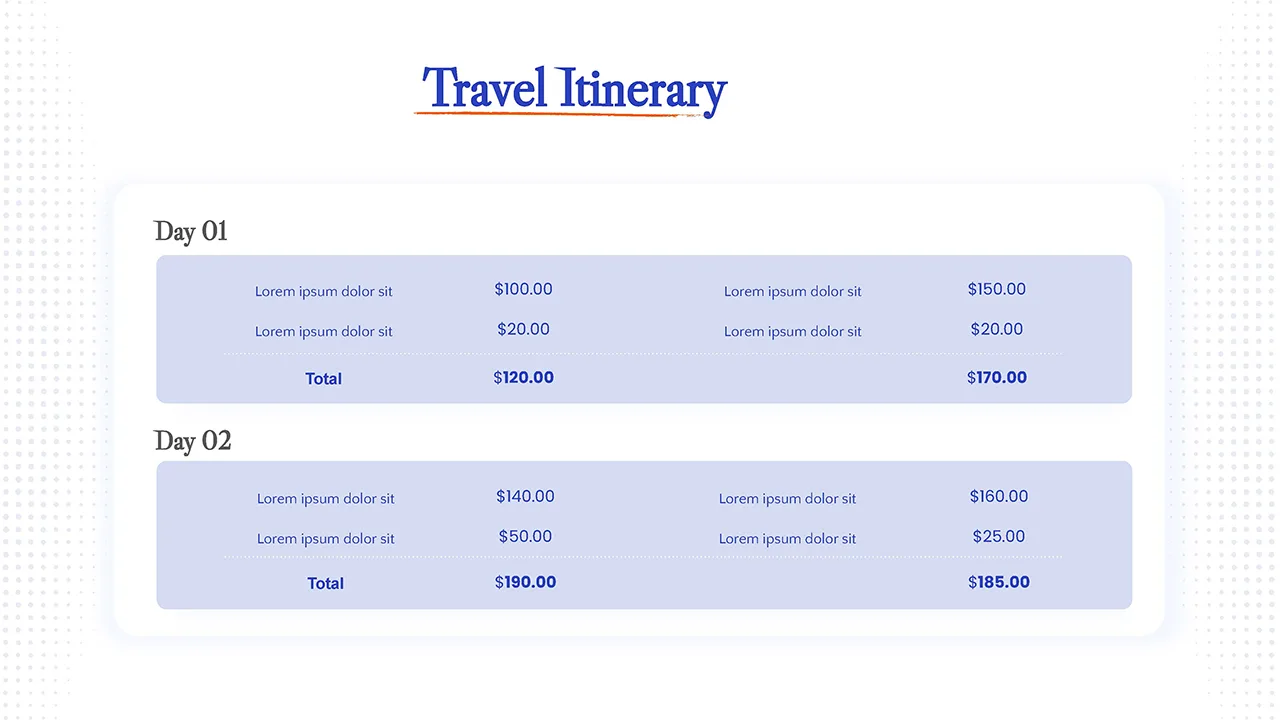Screen dimensions: 1280x720
Task: Select the $170.00 total in Day 01
Action: pos(996,378)
